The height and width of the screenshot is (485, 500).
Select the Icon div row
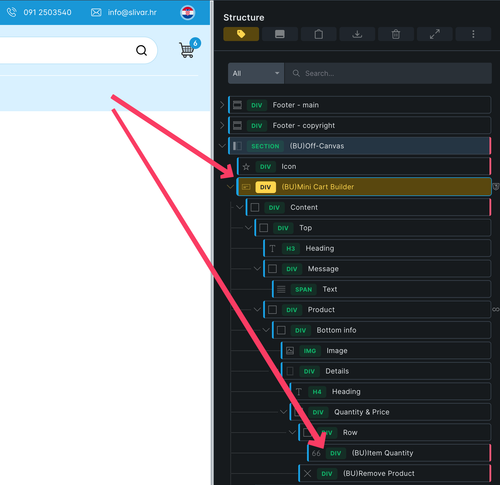364,166
